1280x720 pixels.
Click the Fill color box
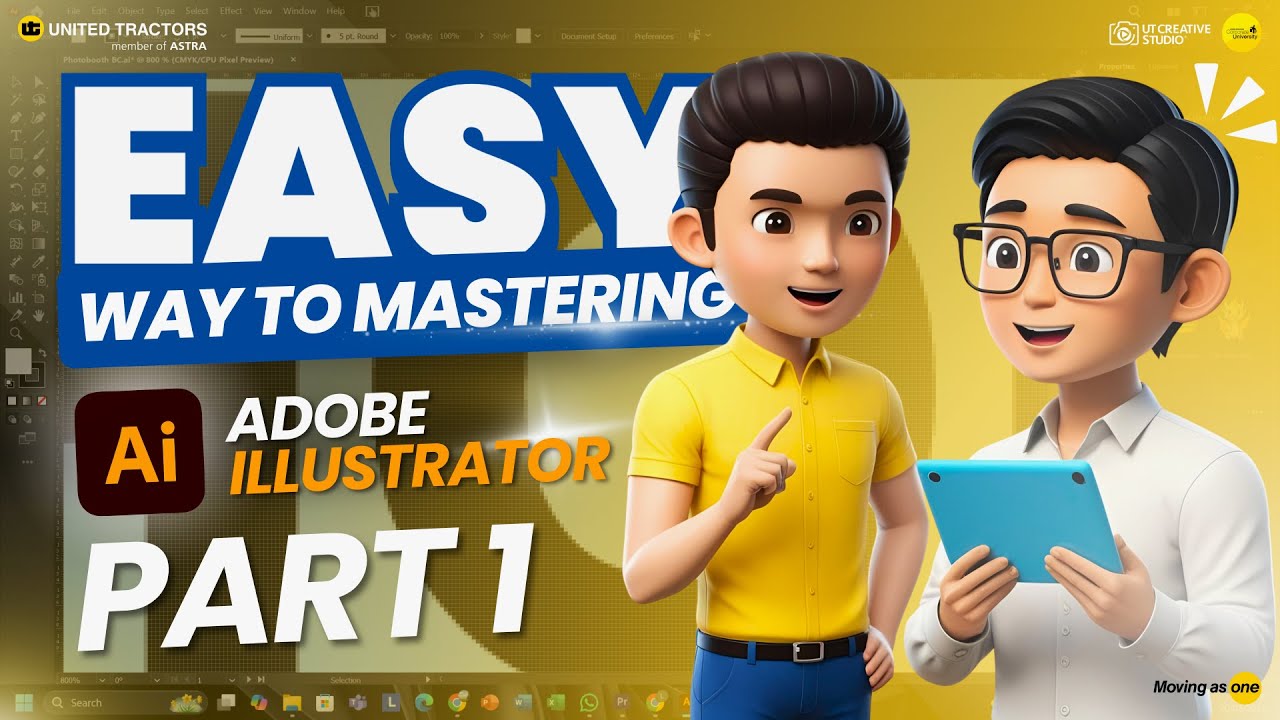(18, 360)
